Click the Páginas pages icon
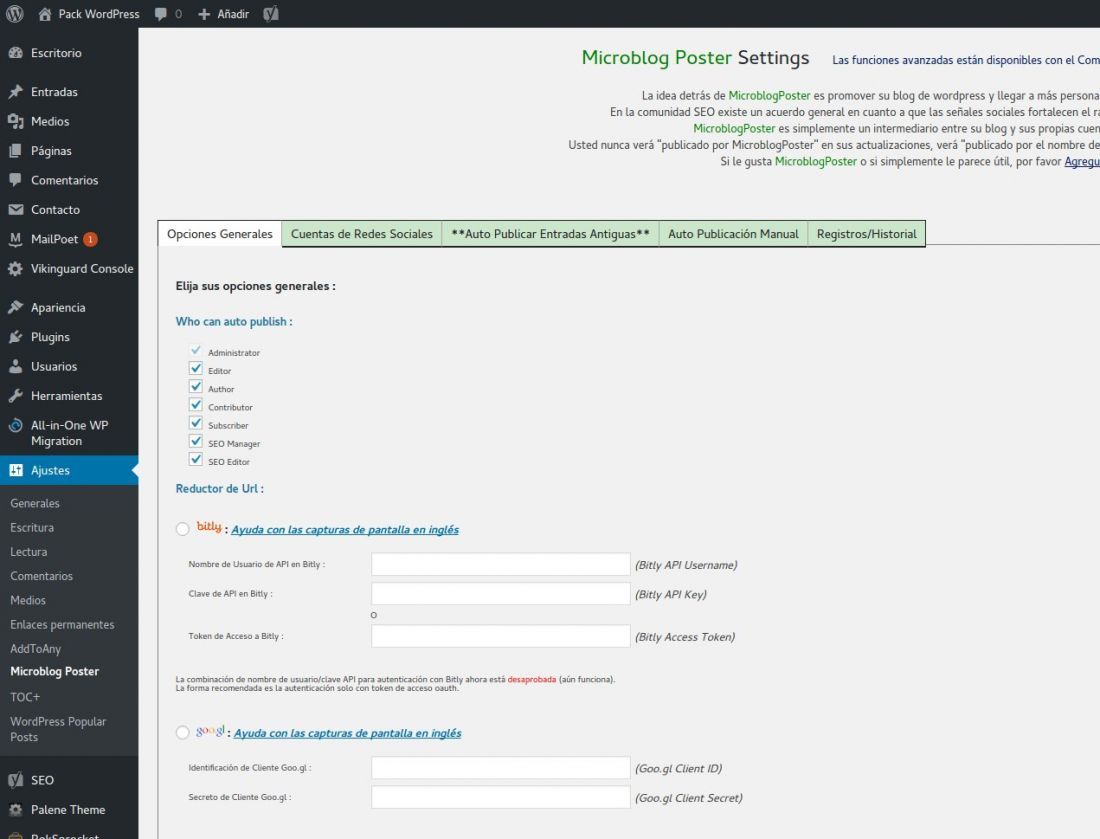This screenshot has width=1100, height=839. [15, 151]
